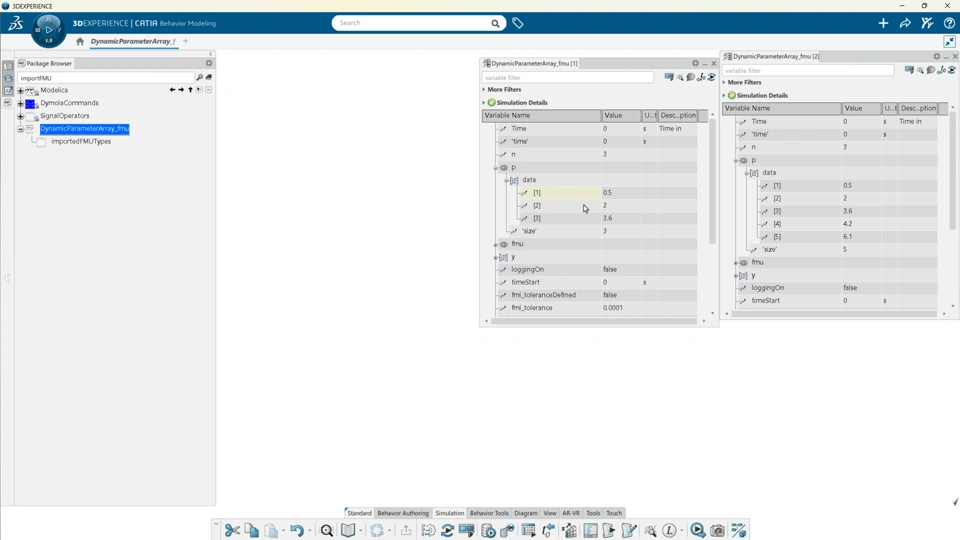The width and height of the screenshot is (960, 540).
Task: Click the monitor icon in panel [2] toolbar
Action: click(909, 70)
